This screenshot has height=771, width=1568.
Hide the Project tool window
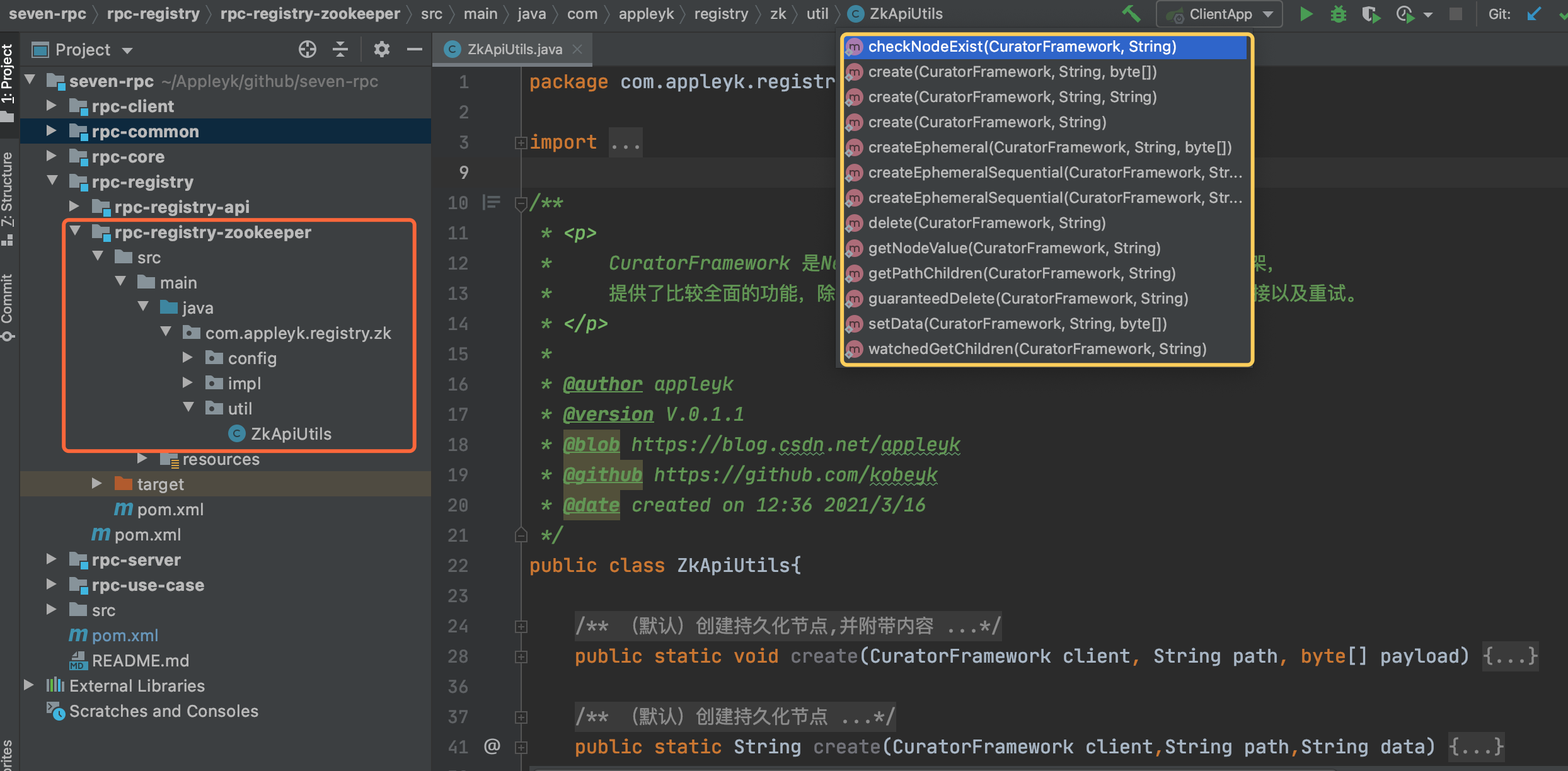414,49
